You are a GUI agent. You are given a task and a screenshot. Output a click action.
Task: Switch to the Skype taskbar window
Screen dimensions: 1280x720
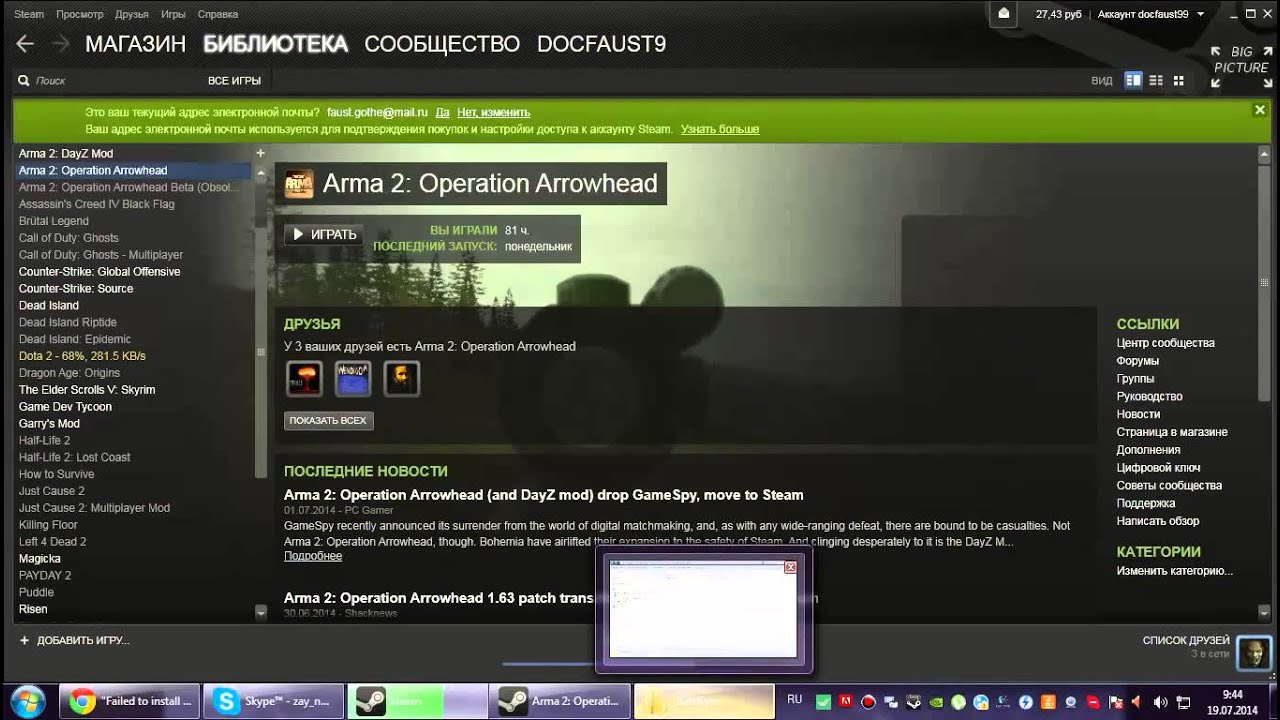pyautogui.click(x=273, y=701)
